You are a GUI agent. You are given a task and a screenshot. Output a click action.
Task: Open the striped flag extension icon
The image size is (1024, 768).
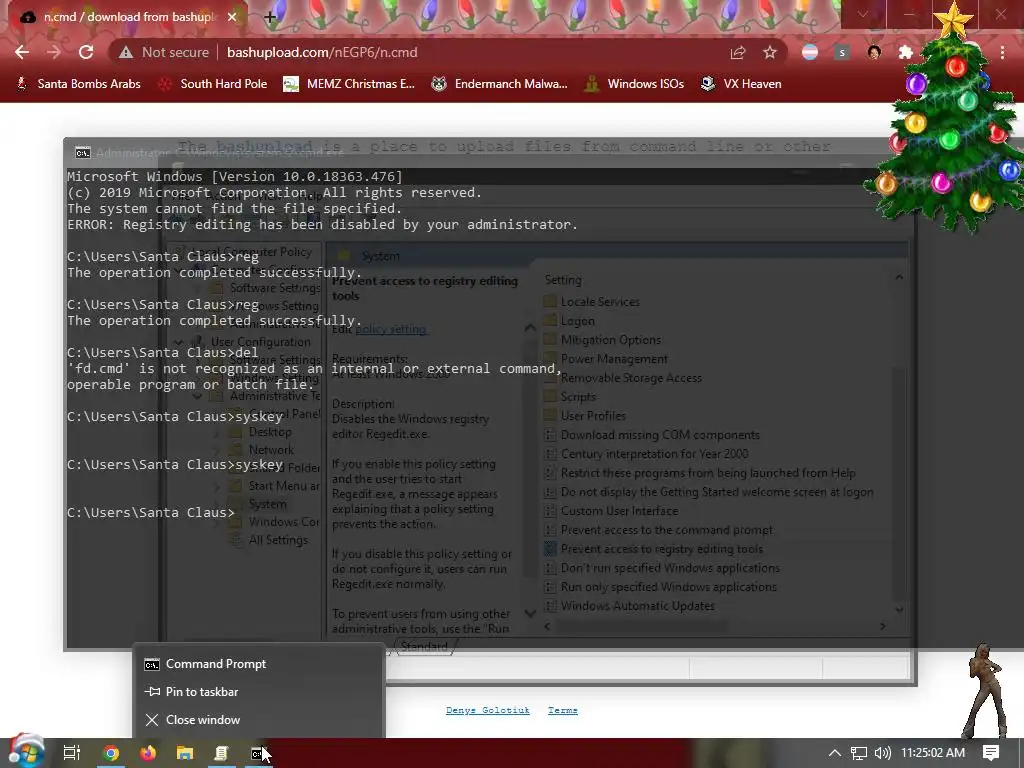click(x=810, y=52)
